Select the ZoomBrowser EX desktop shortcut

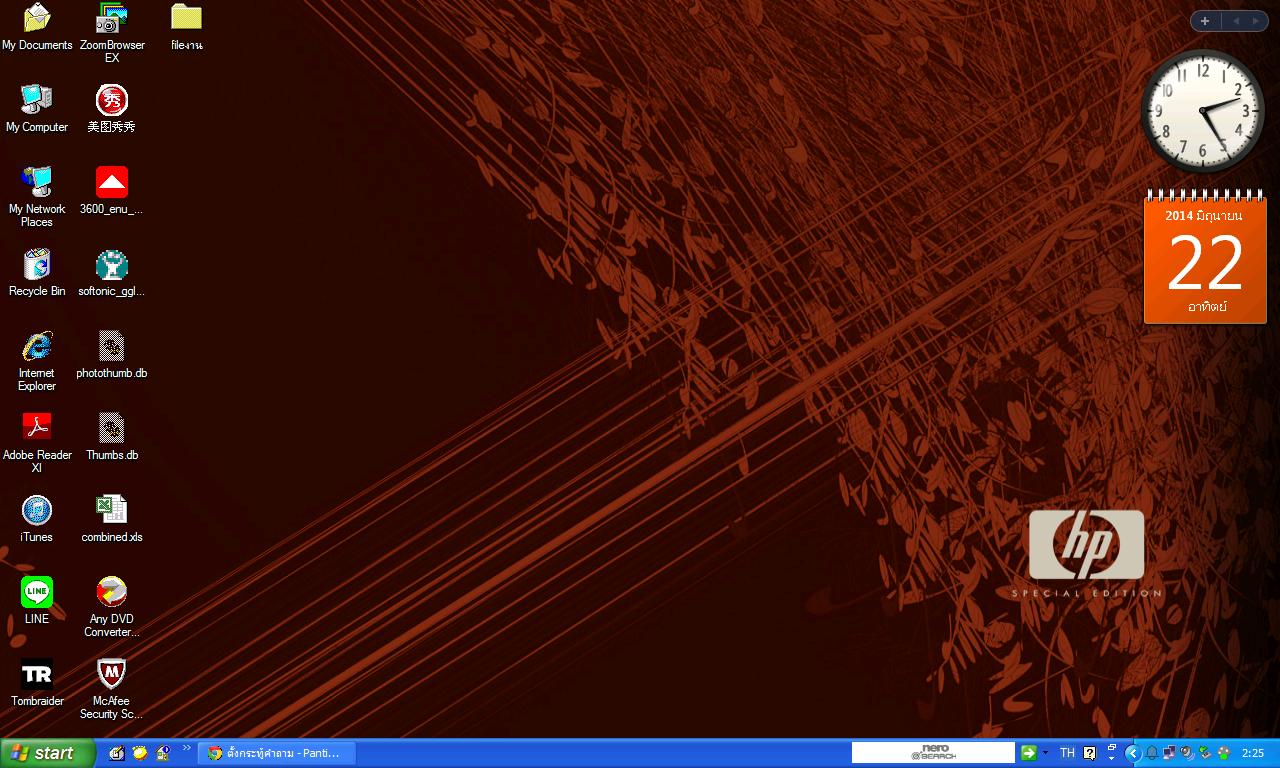(112, 33)
